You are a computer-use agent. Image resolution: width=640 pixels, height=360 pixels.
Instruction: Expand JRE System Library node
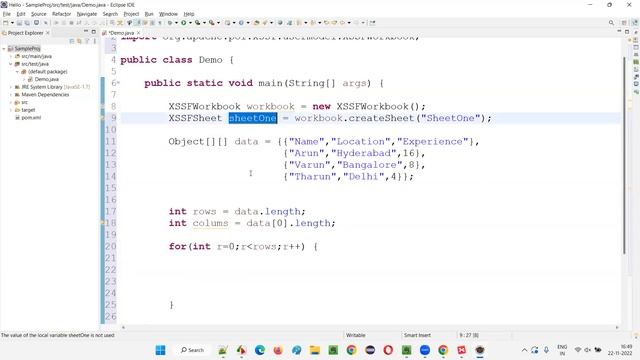(11, 87)
